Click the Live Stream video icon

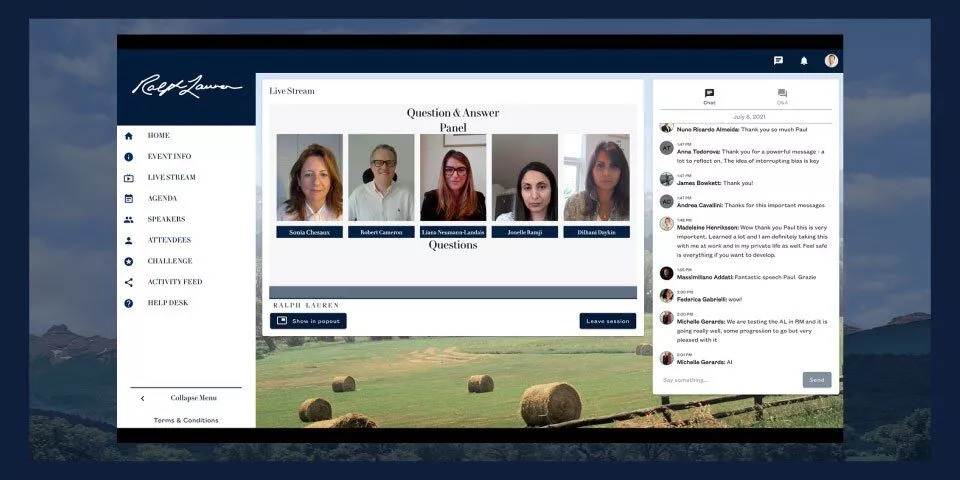point(129,178)
